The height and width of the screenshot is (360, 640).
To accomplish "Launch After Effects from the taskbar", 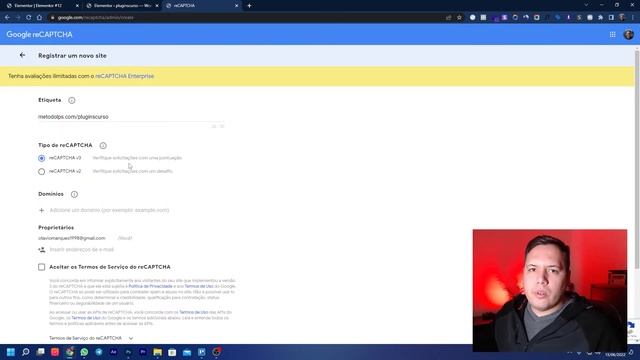I will [113, 352].
